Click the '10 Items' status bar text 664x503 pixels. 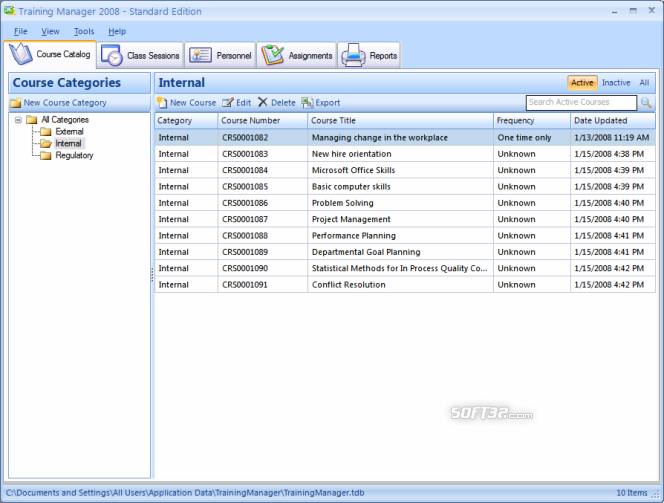[x=631, y=493]
